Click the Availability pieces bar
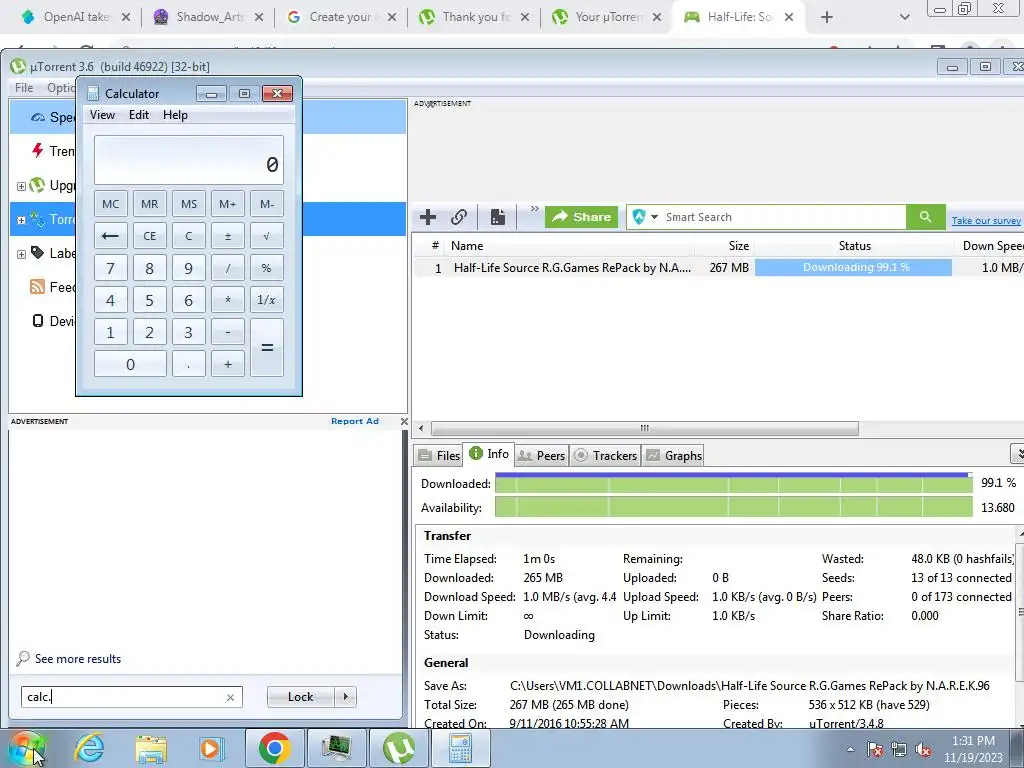 click(x=733, y=507)
